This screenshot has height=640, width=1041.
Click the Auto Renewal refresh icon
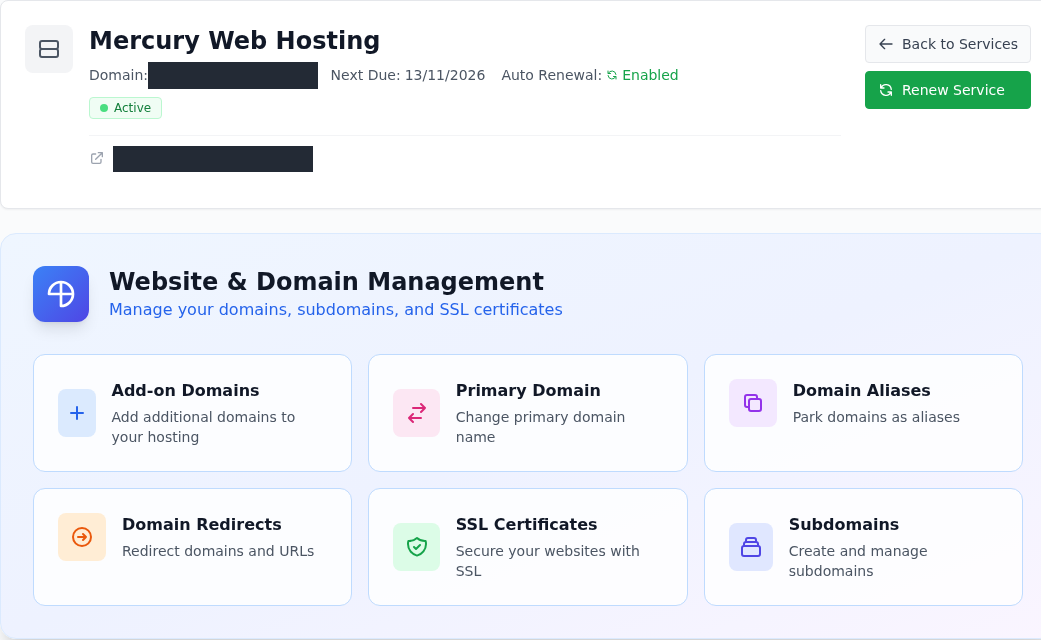coord(612,75)
